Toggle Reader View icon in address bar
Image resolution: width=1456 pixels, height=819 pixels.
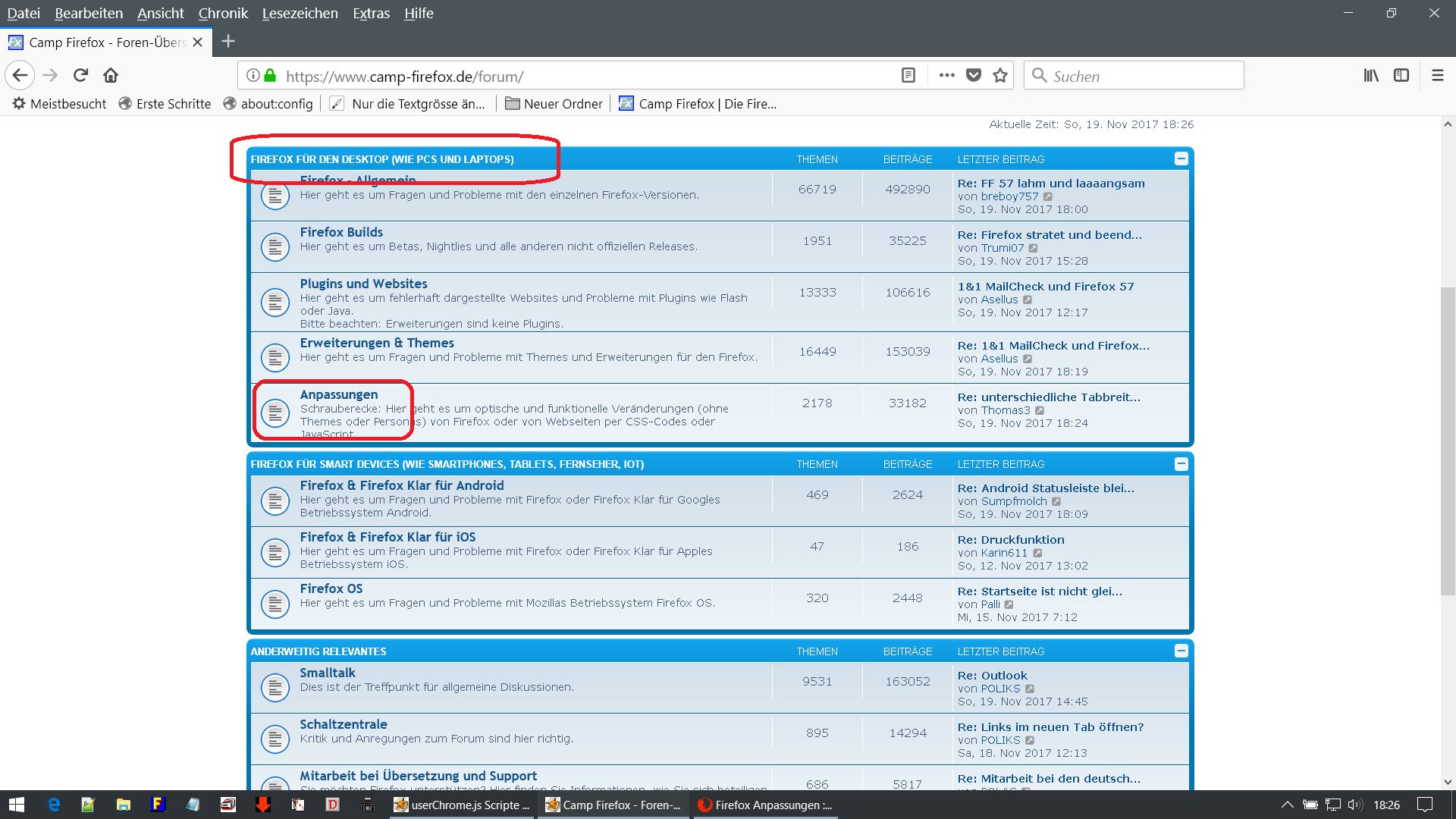[908, 75]
